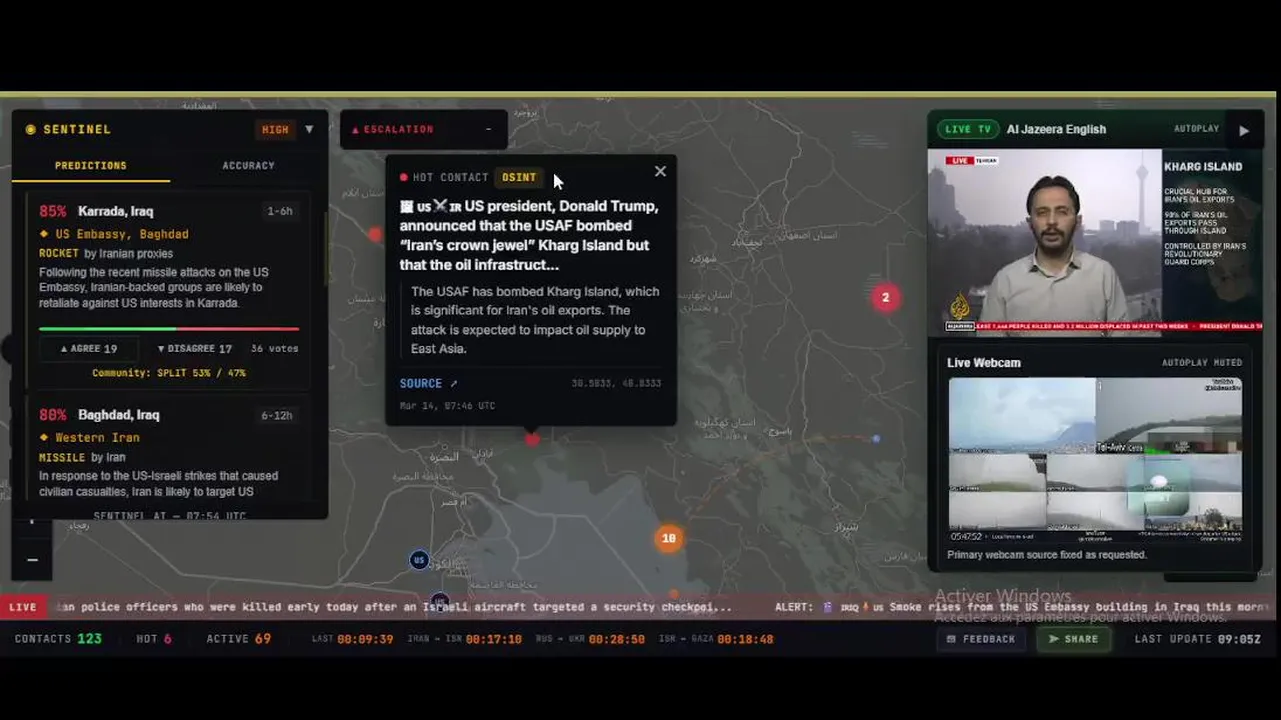The height and width of the screenshot is (720, 1281).
Task: Click the 85% probability on Karrada prediction
Action: pos(53,211)
